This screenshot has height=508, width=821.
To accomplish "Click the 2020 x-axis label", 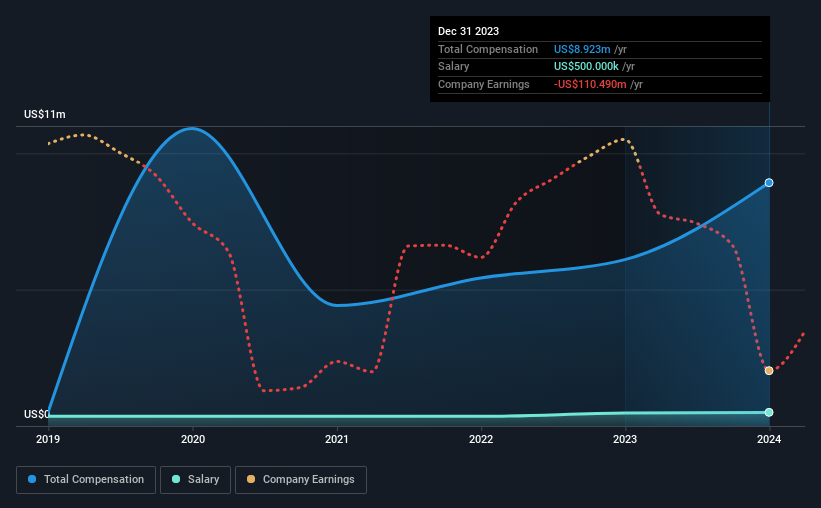I will (x=193, y=439).
